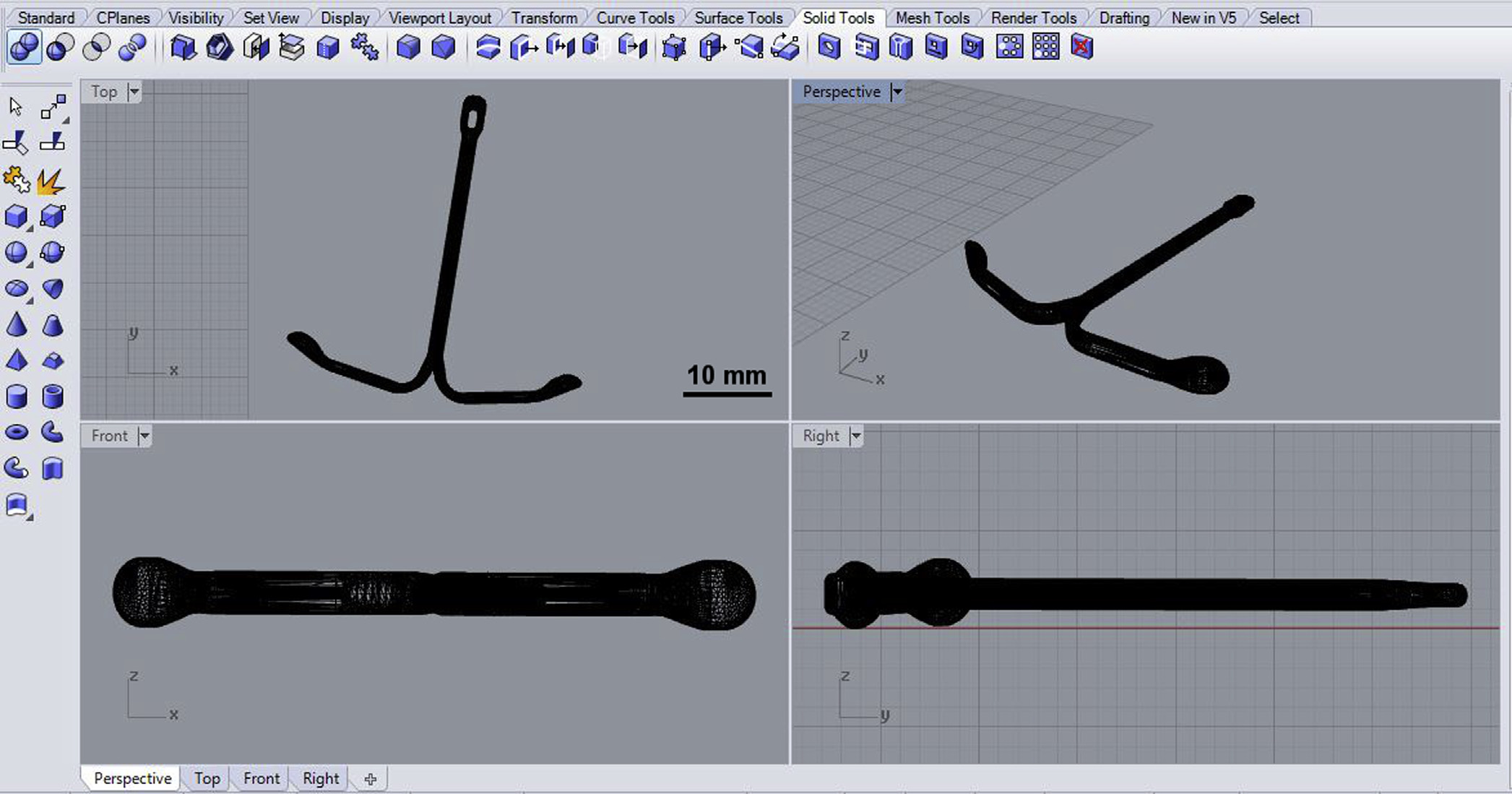Select the Polar Array Hole icon

tap(1009, 48)
